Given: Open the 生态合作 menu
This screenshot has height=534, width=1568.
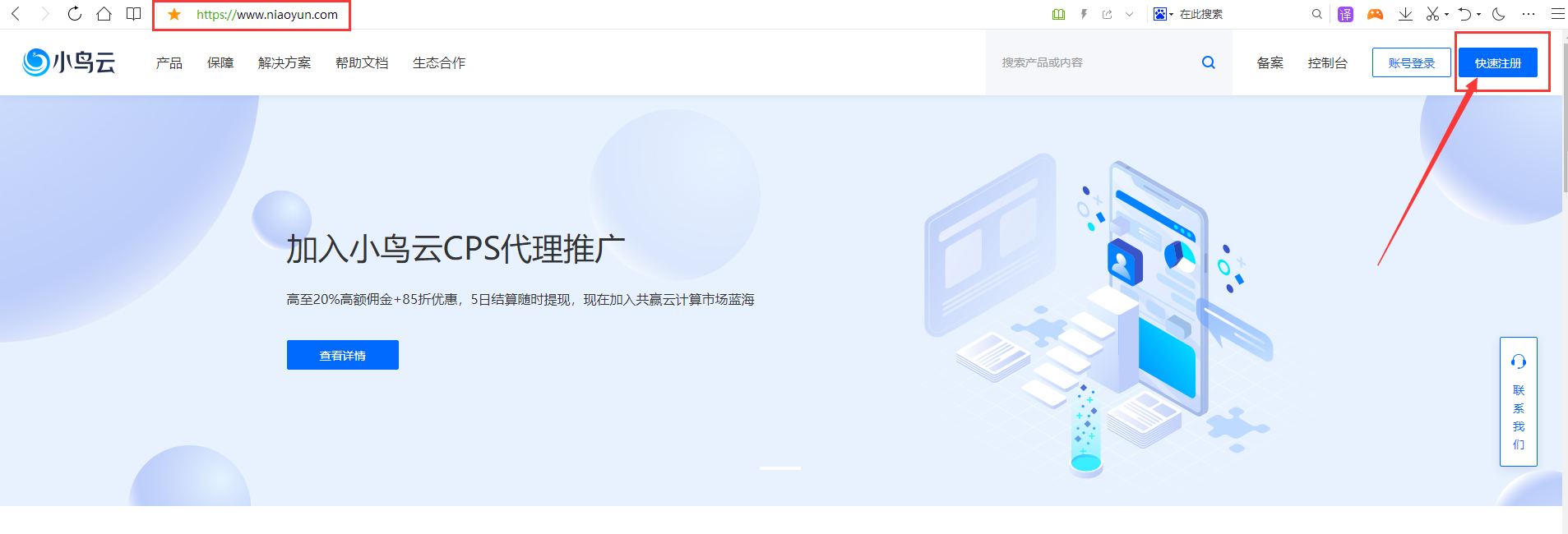Looking at the screenshot, I should pyautogui.click(x=439, y=63).
